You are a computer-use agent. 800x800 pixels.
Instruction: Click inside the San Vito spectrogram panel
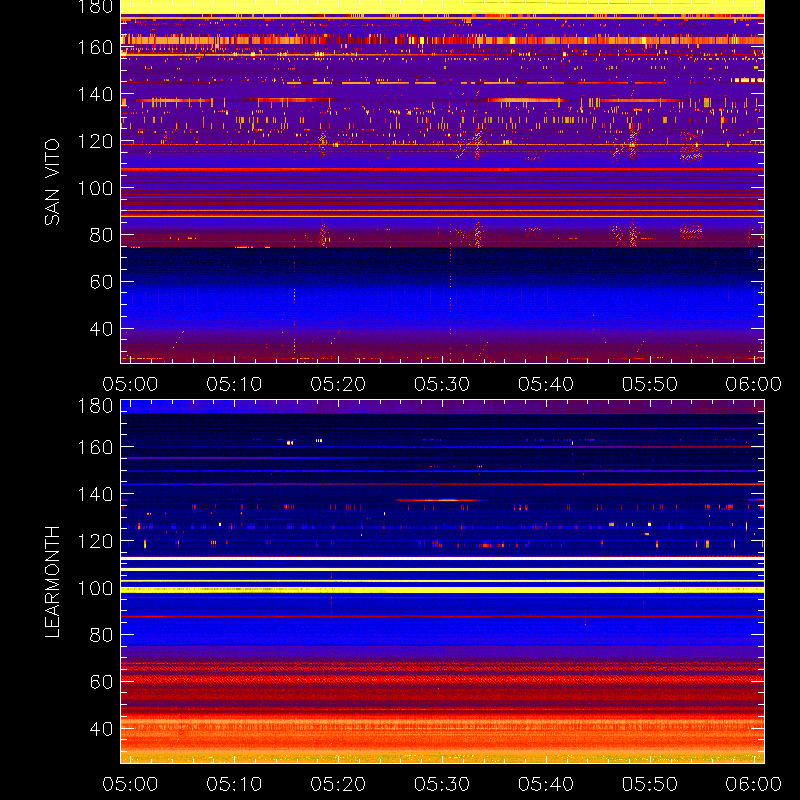[442, 182]
